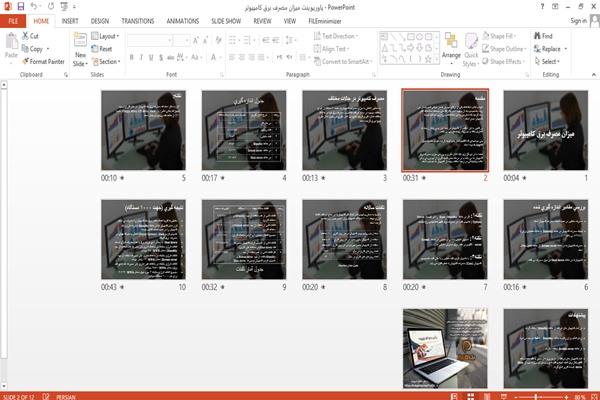Click the Copy button
This screenshot has width=600, height=400.
(33, 49)
